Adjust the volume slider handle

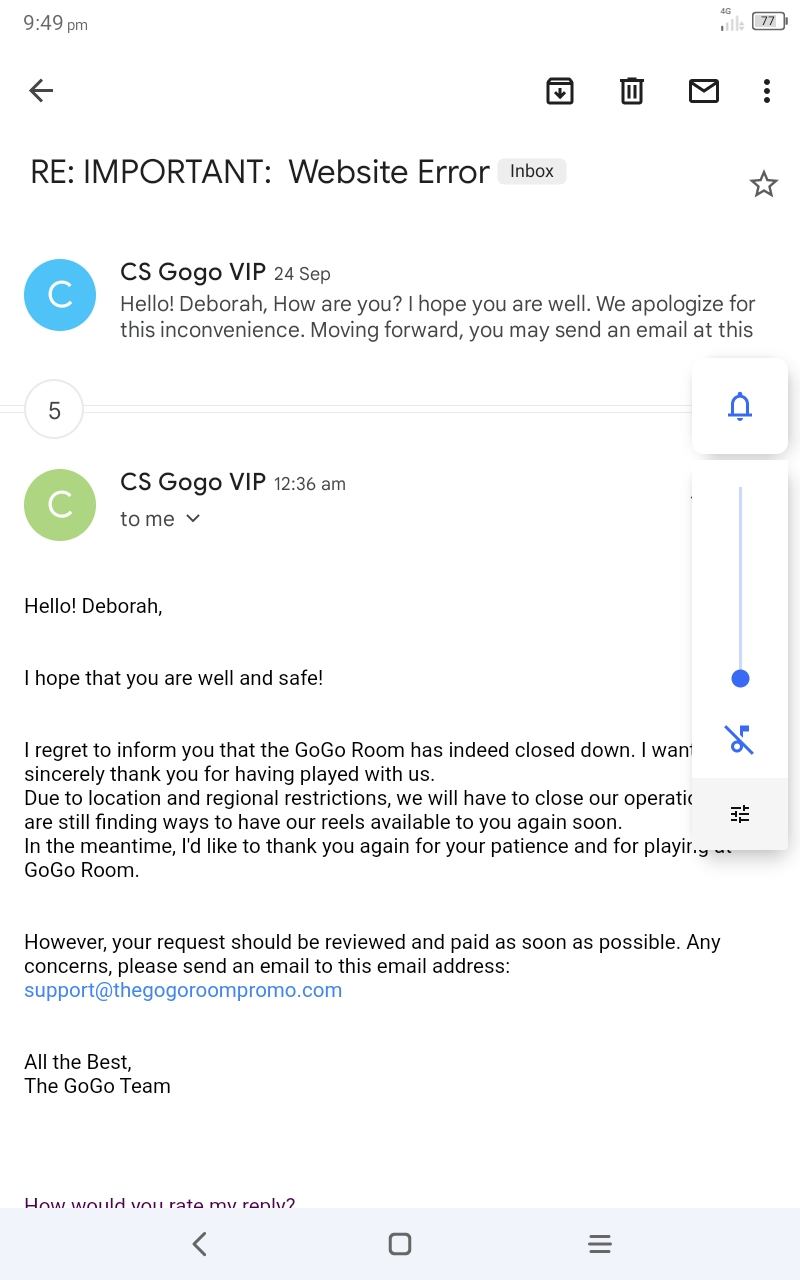[740, 679]
